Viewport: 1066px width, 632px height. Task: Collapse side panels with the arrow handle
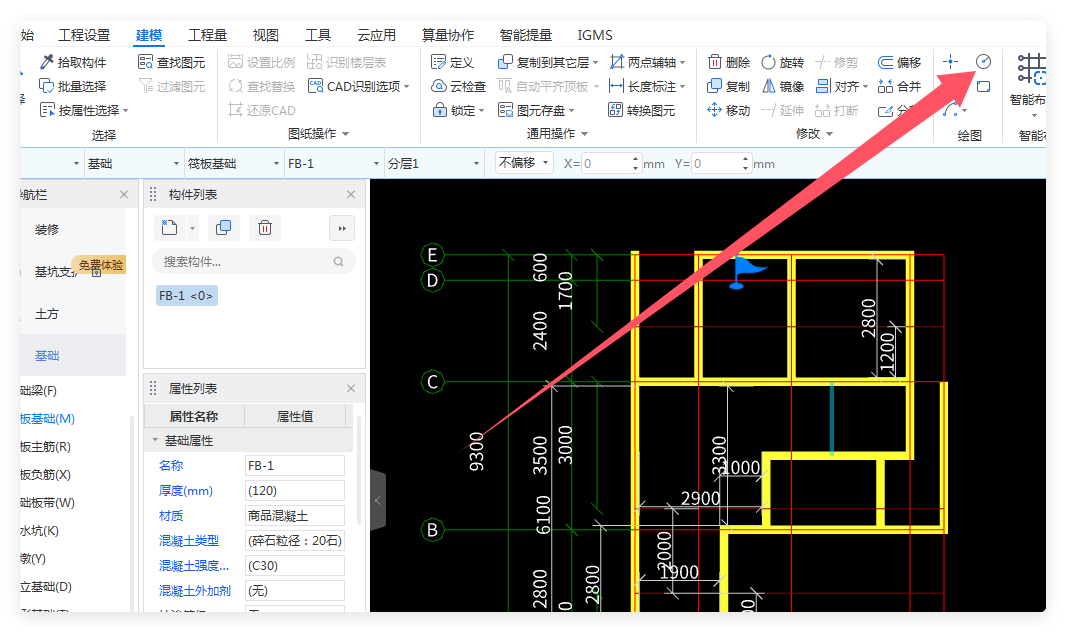[x=378, y=501]
